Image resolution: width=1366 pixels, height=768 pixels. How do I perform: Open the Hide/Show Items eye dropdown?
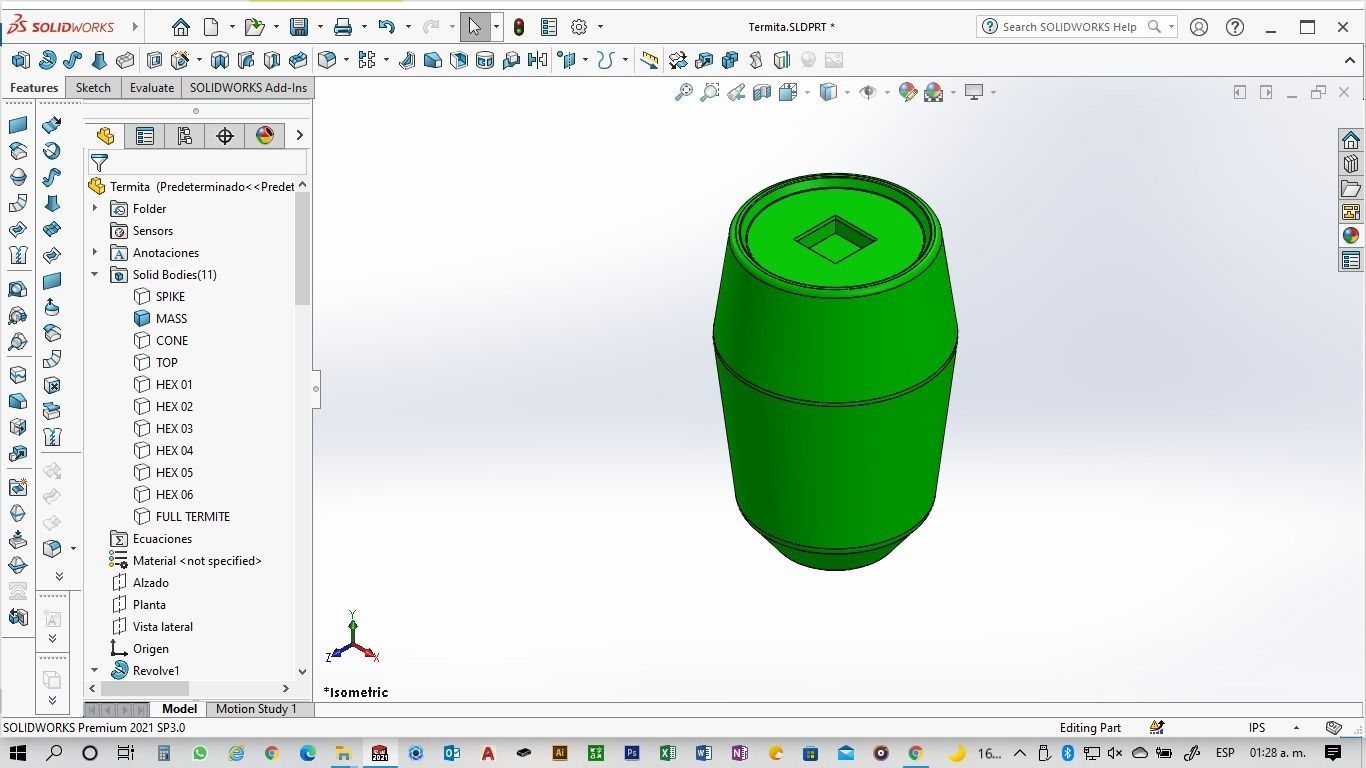click(x=887, y=92)
